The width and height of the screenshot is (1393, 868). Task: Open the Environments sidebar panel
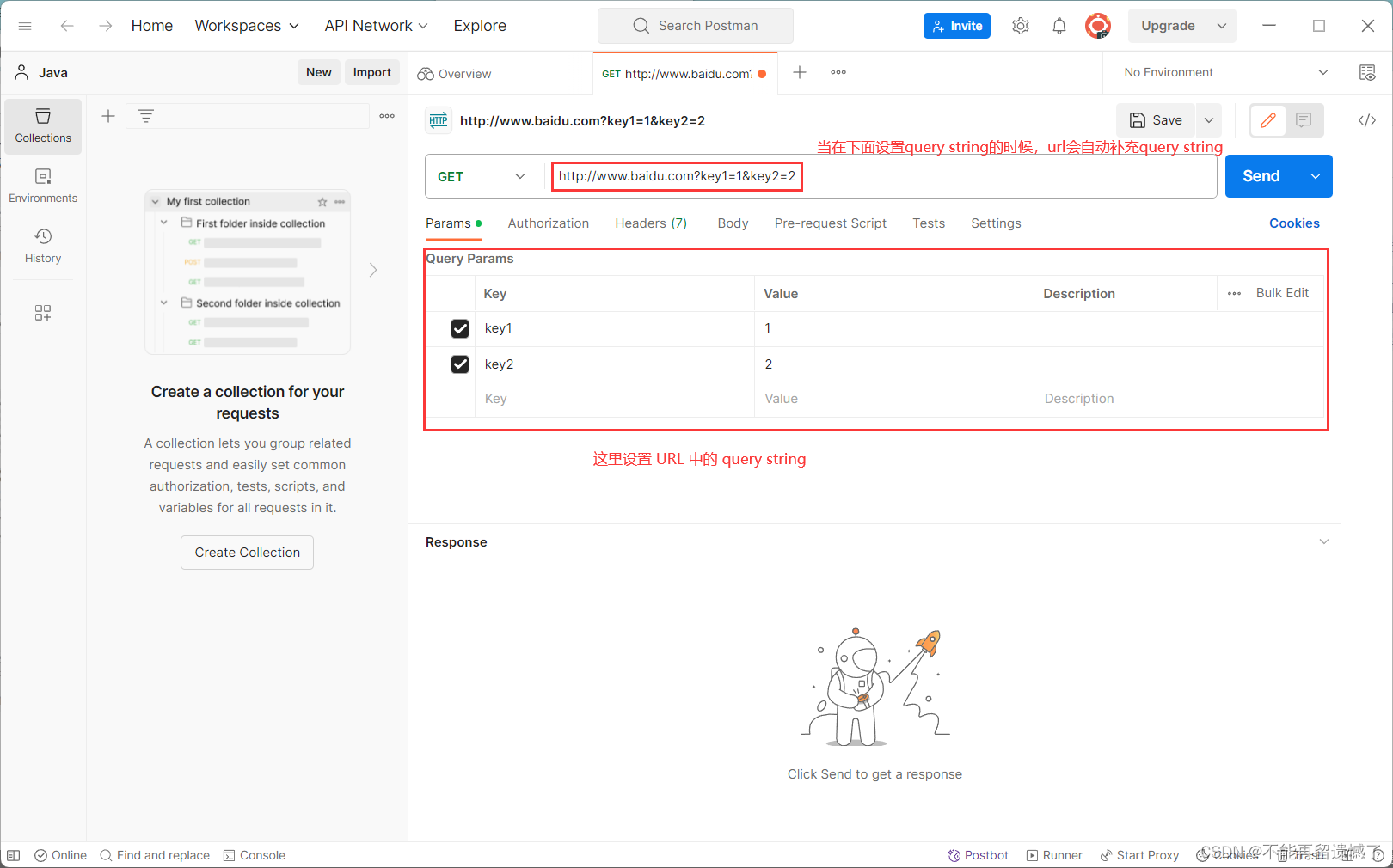coord(43,186)
